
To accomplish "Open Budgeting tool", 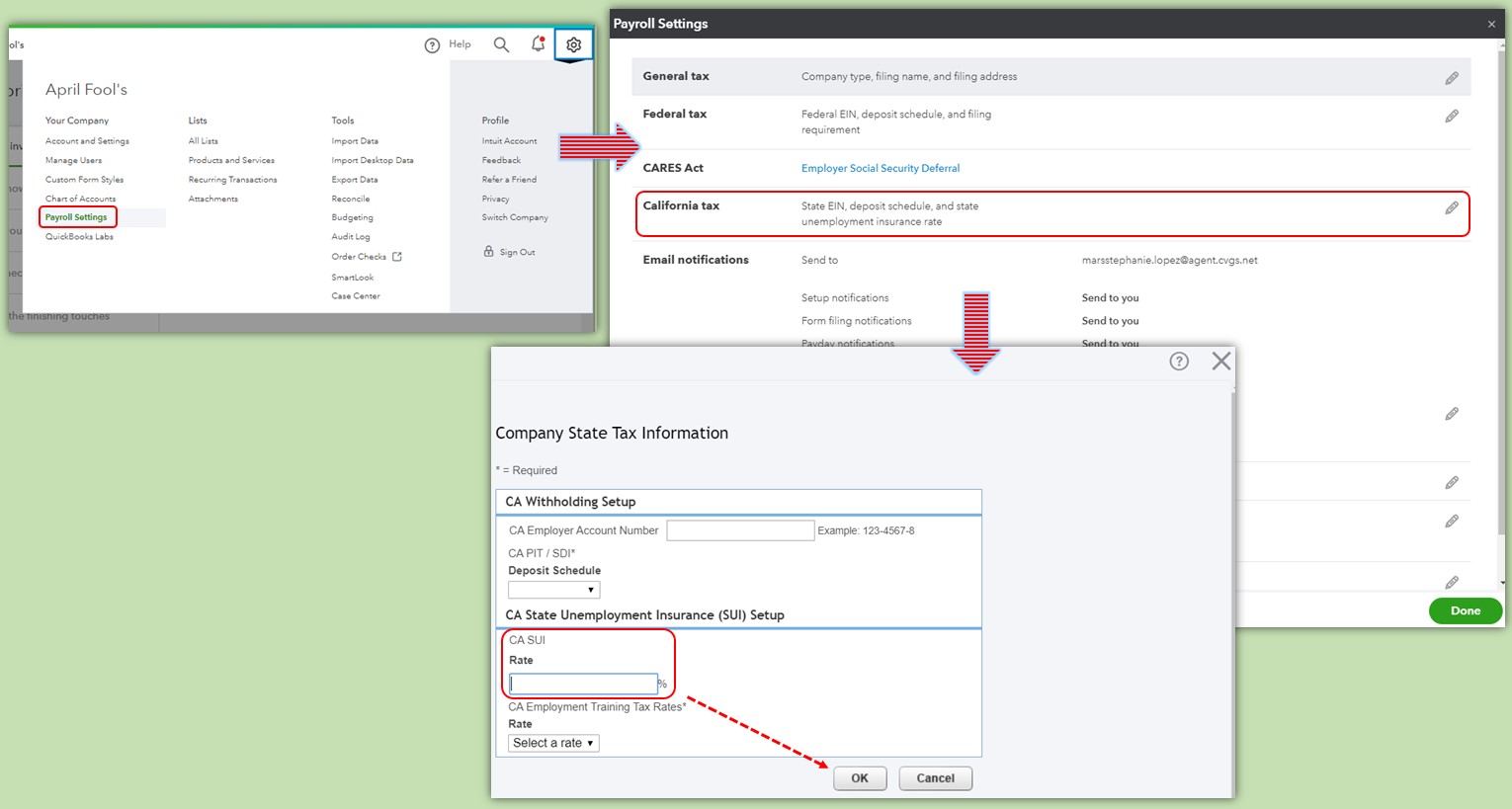I will (x=353, y=217).
